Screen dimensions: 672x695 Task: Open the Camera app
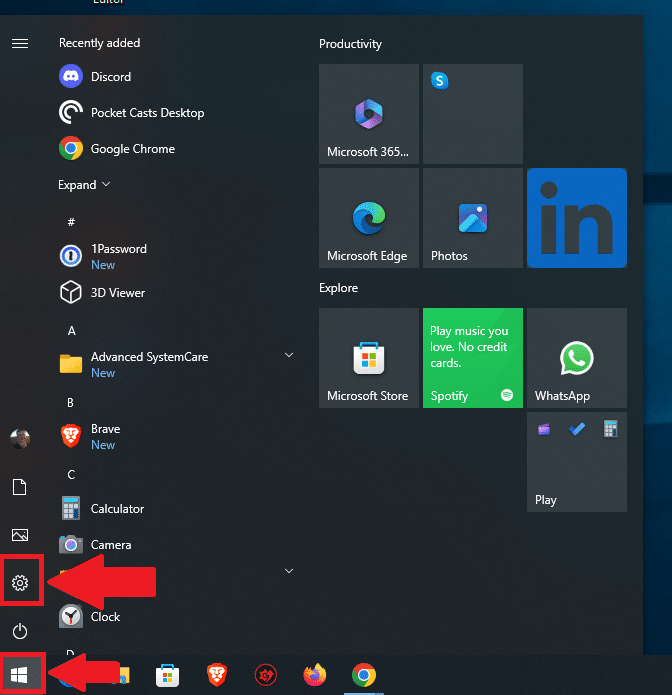pyautogui.click(x=95, y=544)
